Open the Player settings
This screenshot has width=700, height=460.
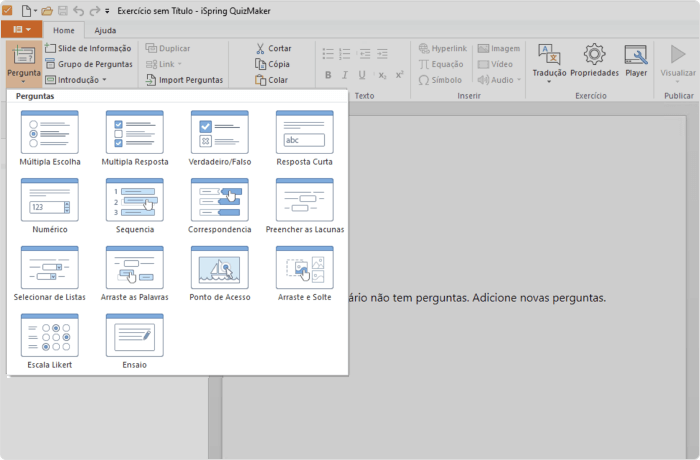coord(636,61)
